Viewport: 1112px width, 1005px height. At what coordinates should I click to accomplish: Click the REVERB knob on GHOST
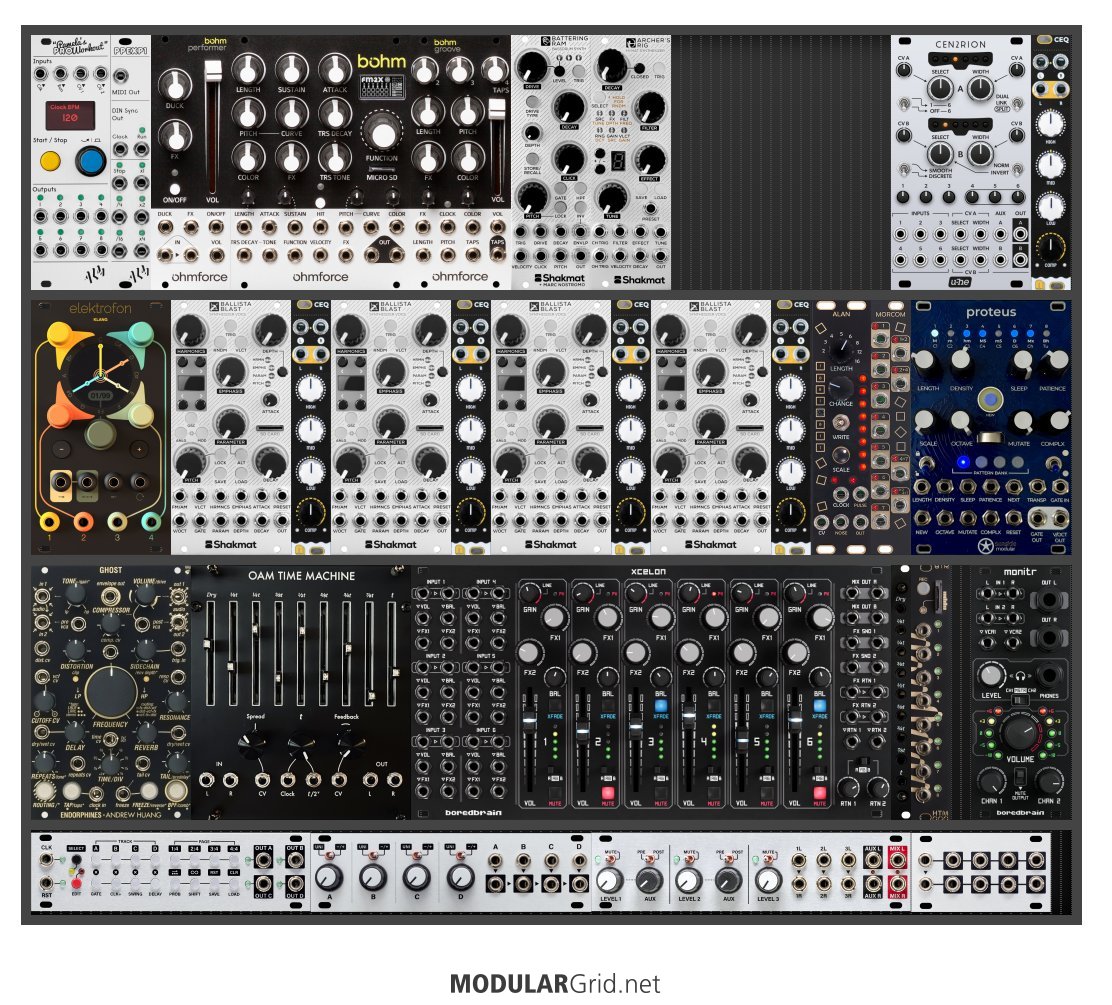[x=146, y=731]
